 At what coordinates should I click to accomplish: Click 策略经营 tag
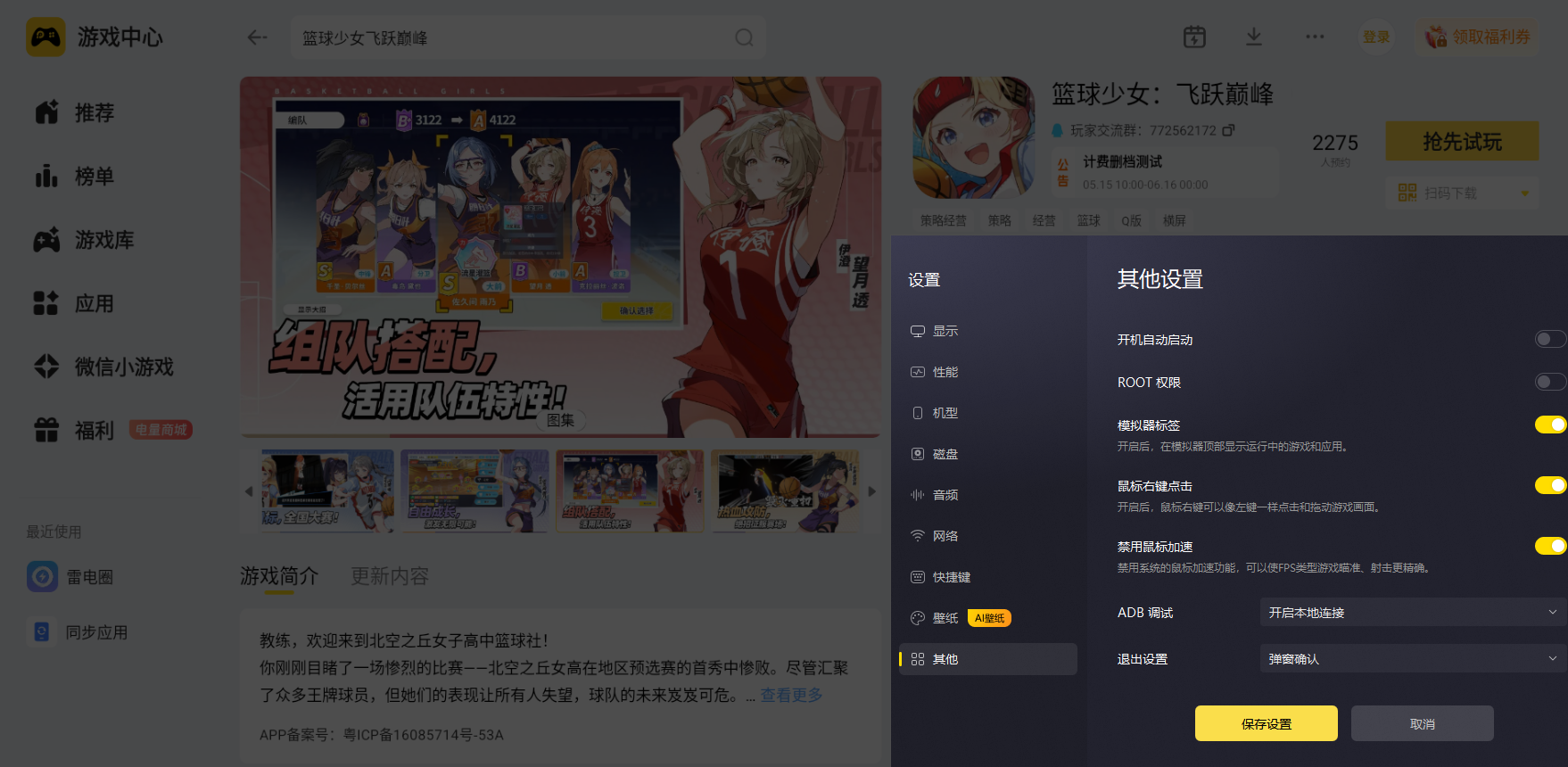[x=944, y=220]
